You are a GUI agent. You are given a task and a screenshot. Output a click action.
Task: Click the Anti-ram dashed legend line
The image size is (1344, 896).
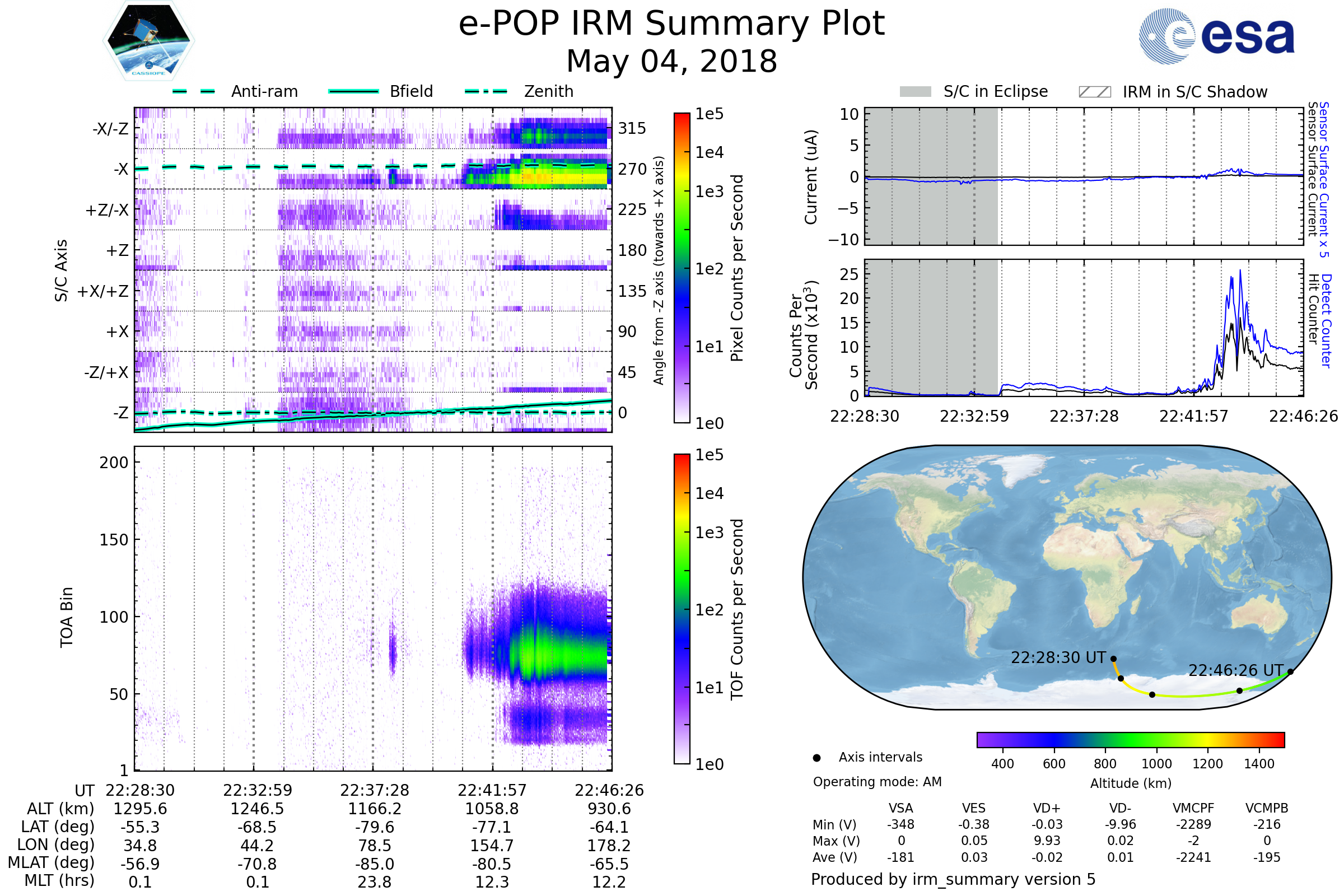tap(193, 91)
